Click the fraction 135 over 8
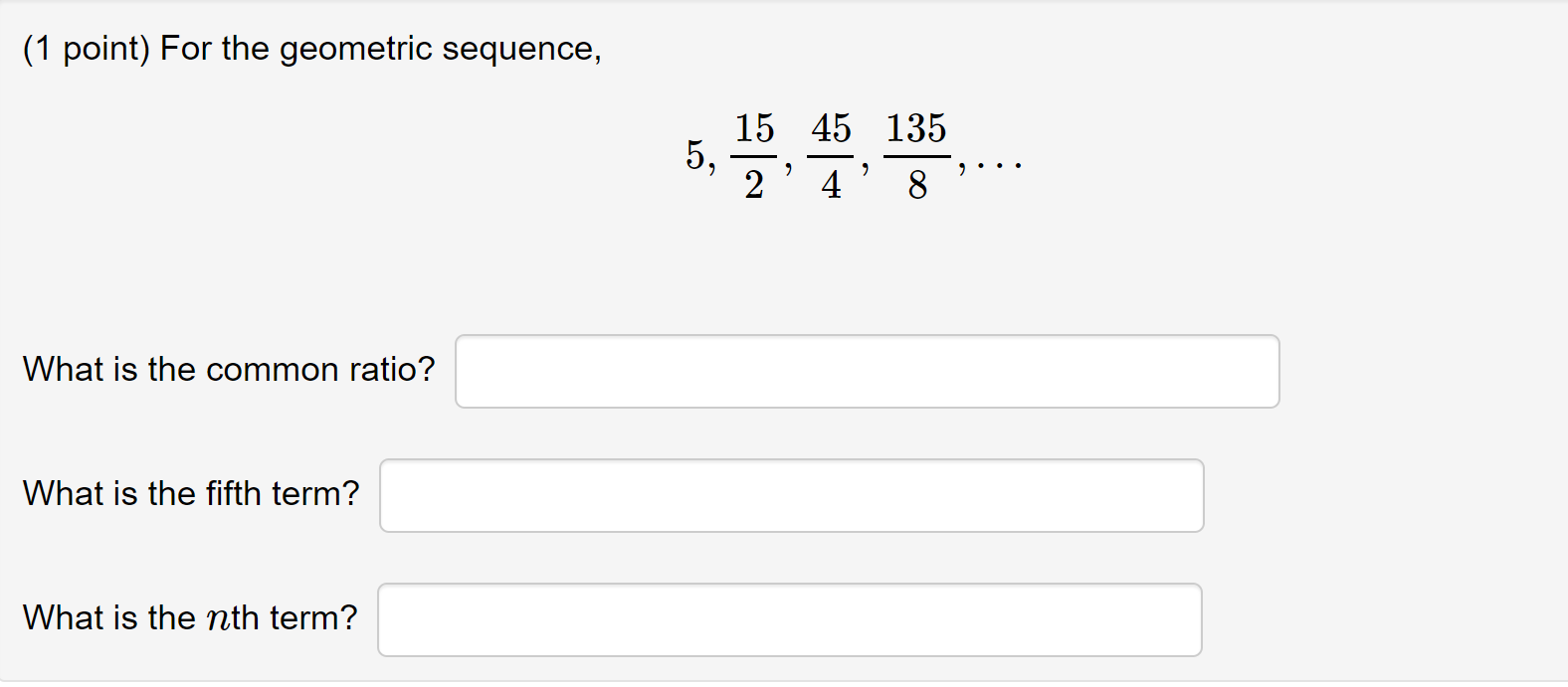The width and height of the screenshot is (1568, 687). (x=916, y=156)
